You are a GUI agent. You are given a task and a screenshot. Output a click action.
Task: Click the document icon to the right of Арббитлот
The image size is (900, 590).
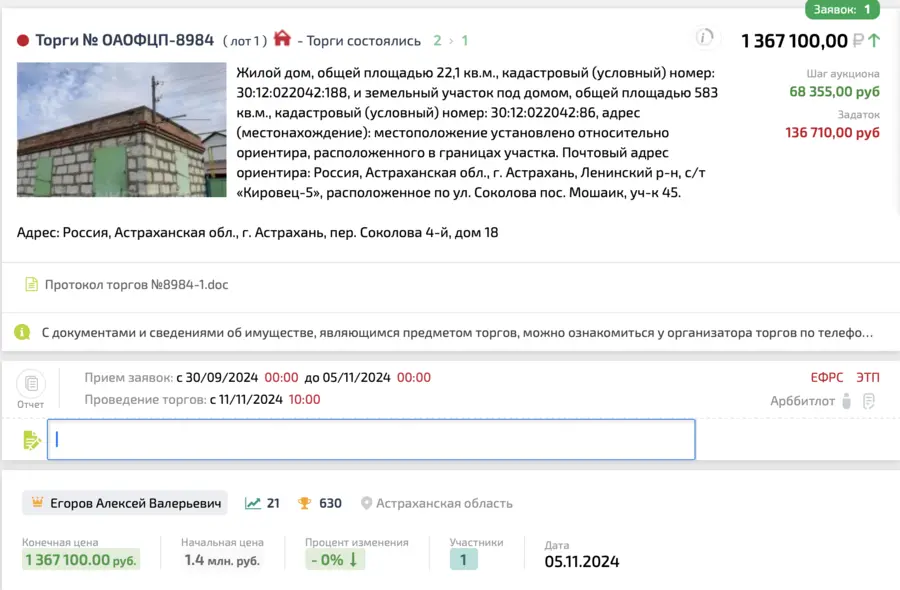coord(868,401)
